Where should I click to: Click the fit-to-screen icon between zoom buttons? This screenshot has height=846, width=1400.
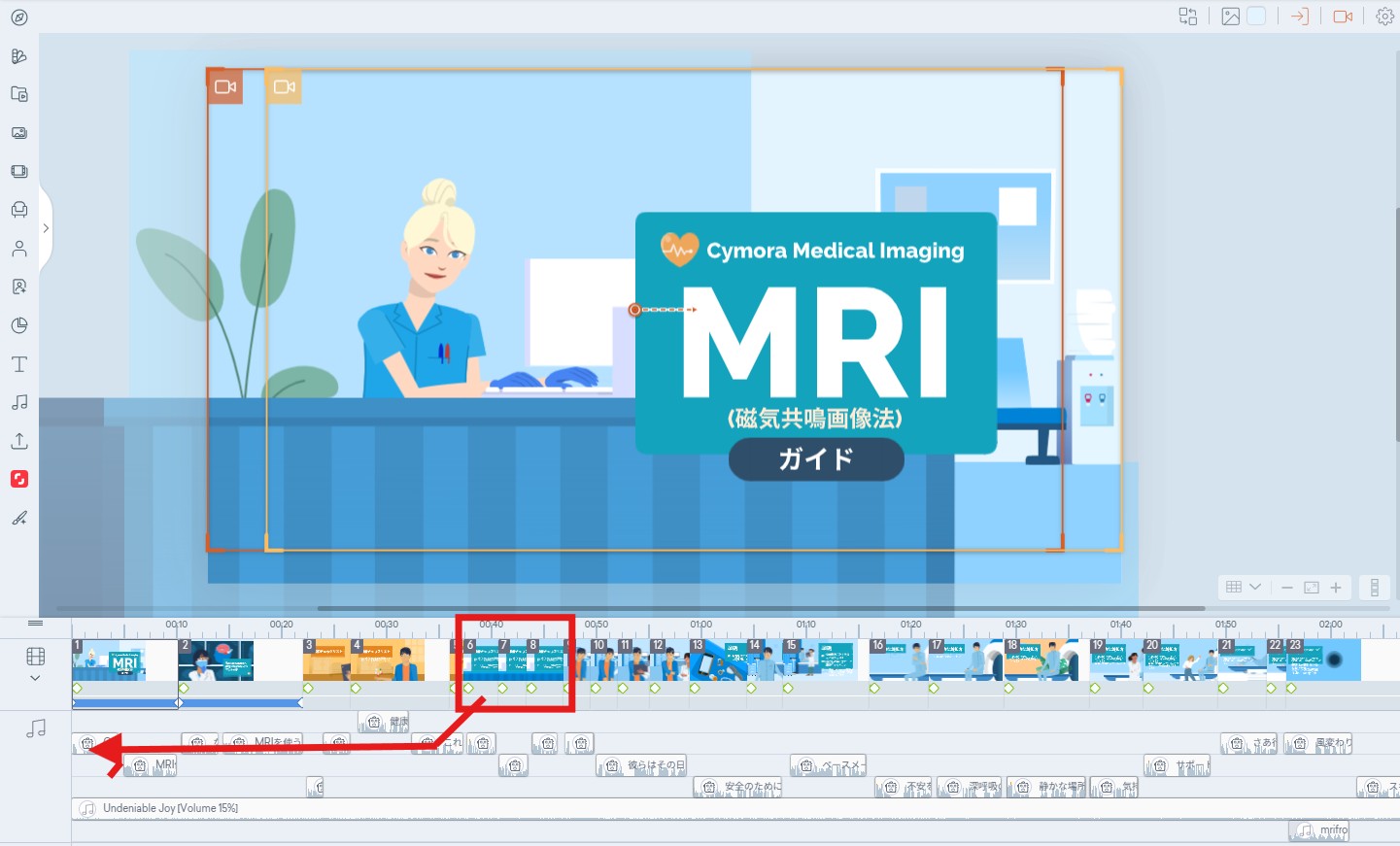(x=1312, y=588)
